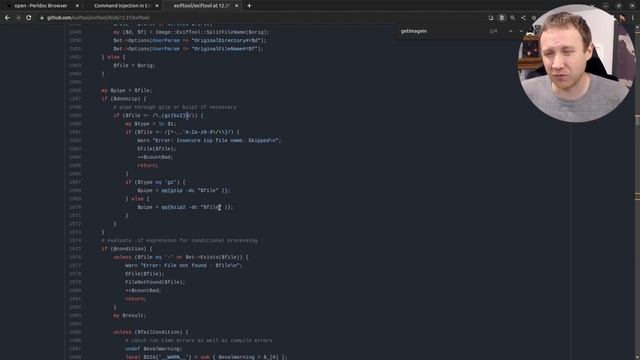Click the highlighted page icon in the address bar
Screen dimensions: 640x360
click(x=502, y=18)
